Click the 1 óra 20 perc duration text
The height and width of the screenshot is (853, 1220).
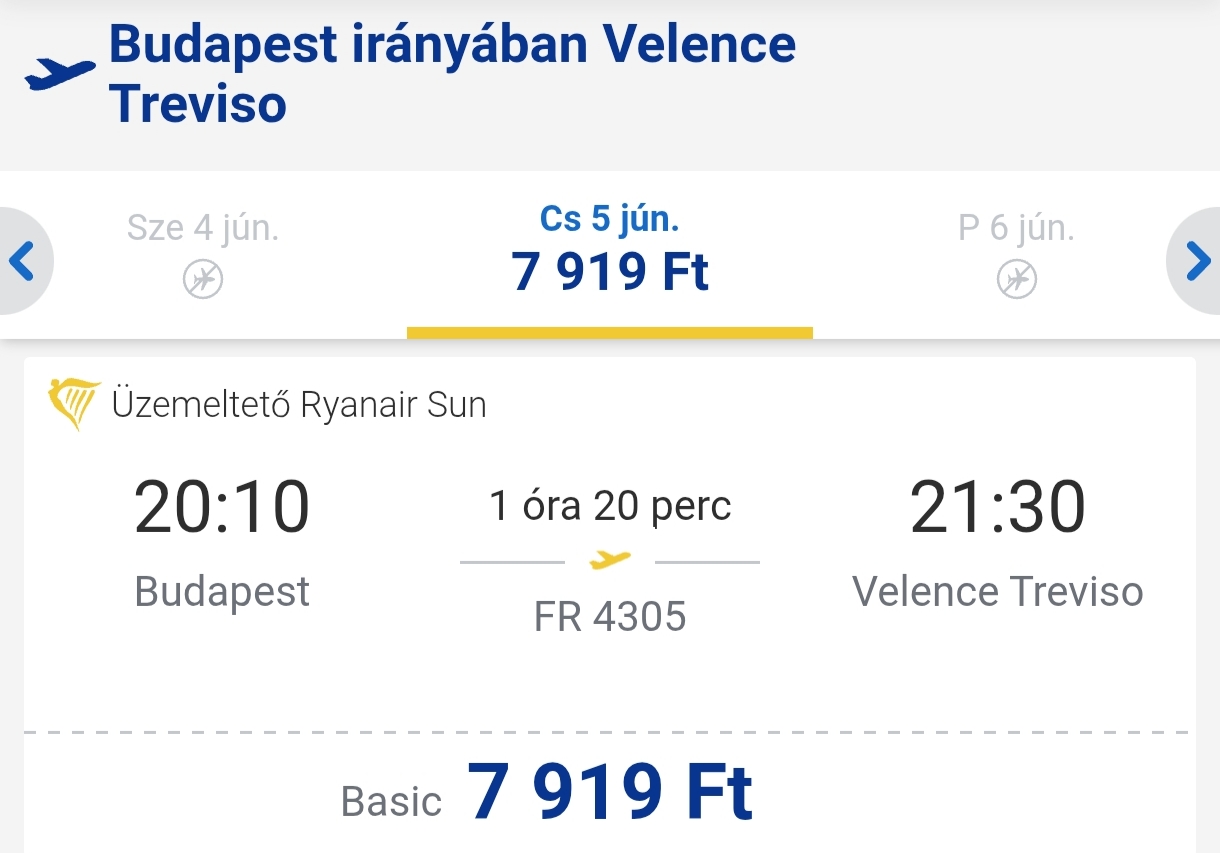(x=610, y=507)
